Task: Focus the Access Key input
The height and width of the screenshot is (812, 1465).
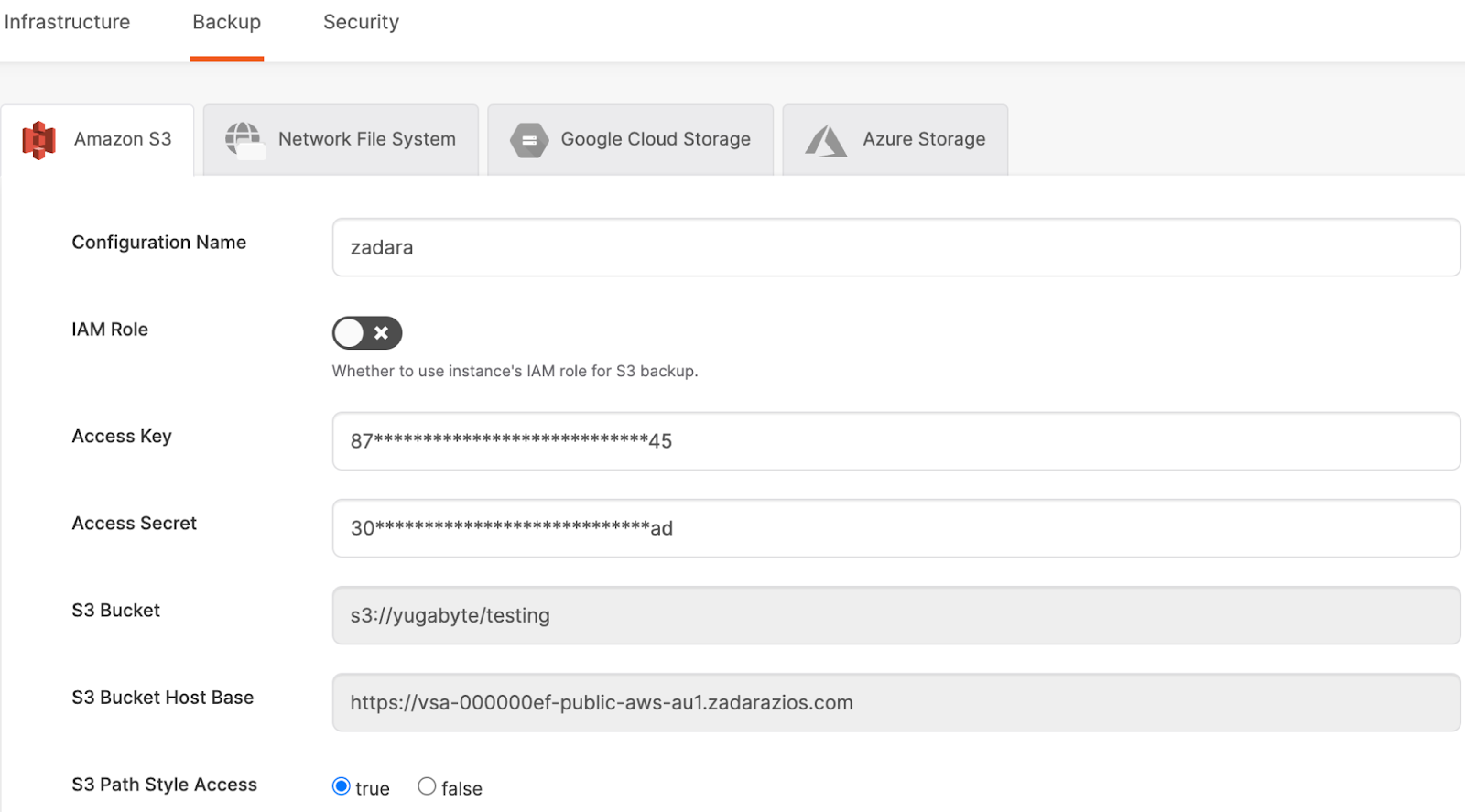Action: (895, 441)
